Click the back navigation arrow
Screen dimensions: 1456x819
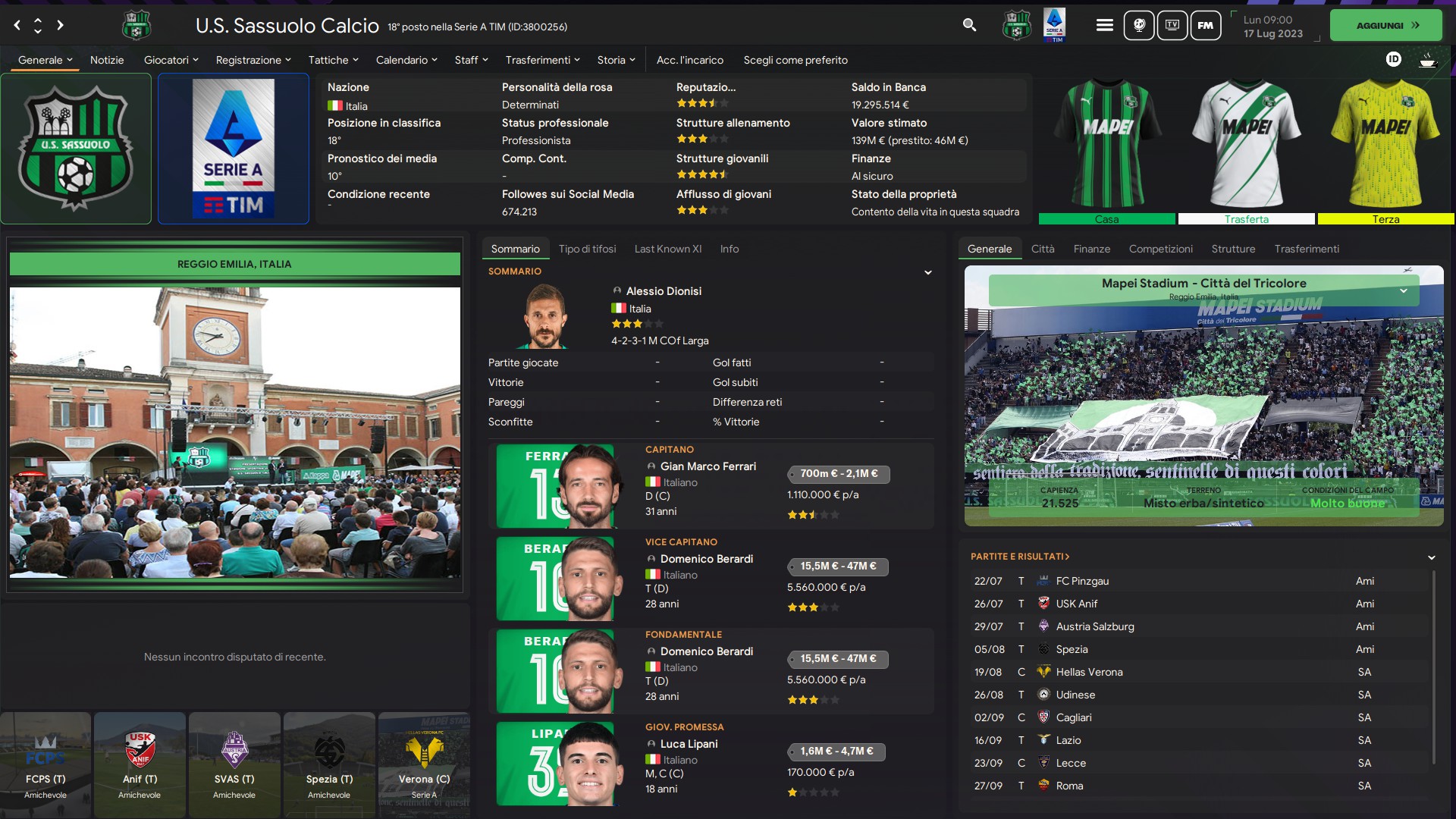[17, 25]
